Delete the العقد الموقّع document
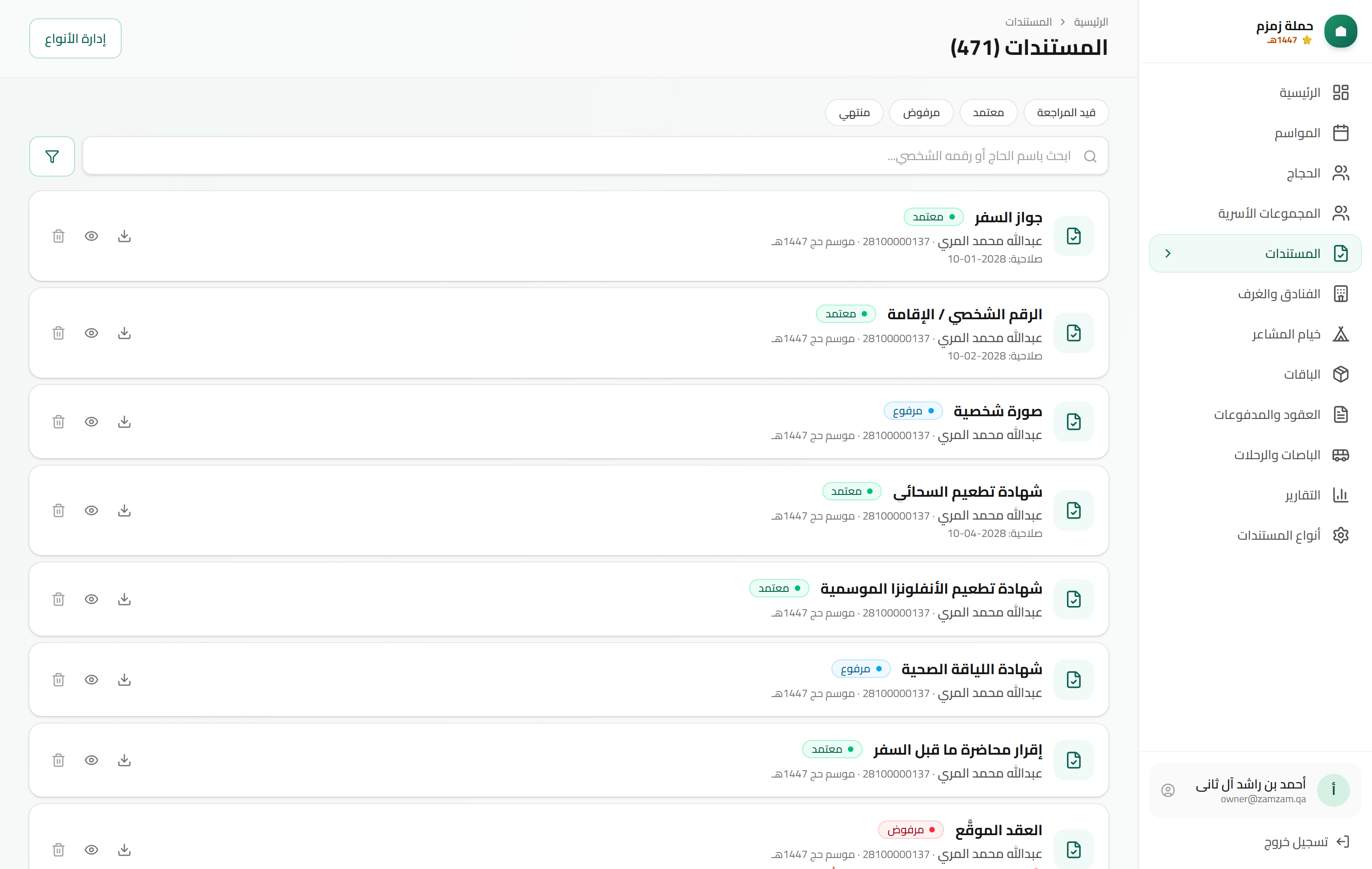 (59, 850)
